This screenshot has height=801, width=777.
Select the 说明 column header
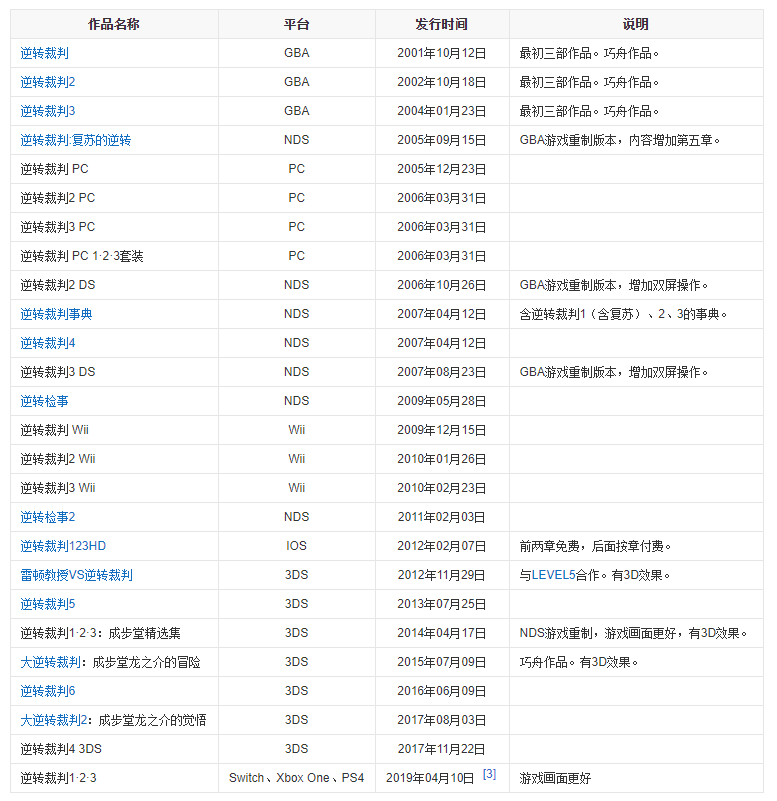click(636, 24)
